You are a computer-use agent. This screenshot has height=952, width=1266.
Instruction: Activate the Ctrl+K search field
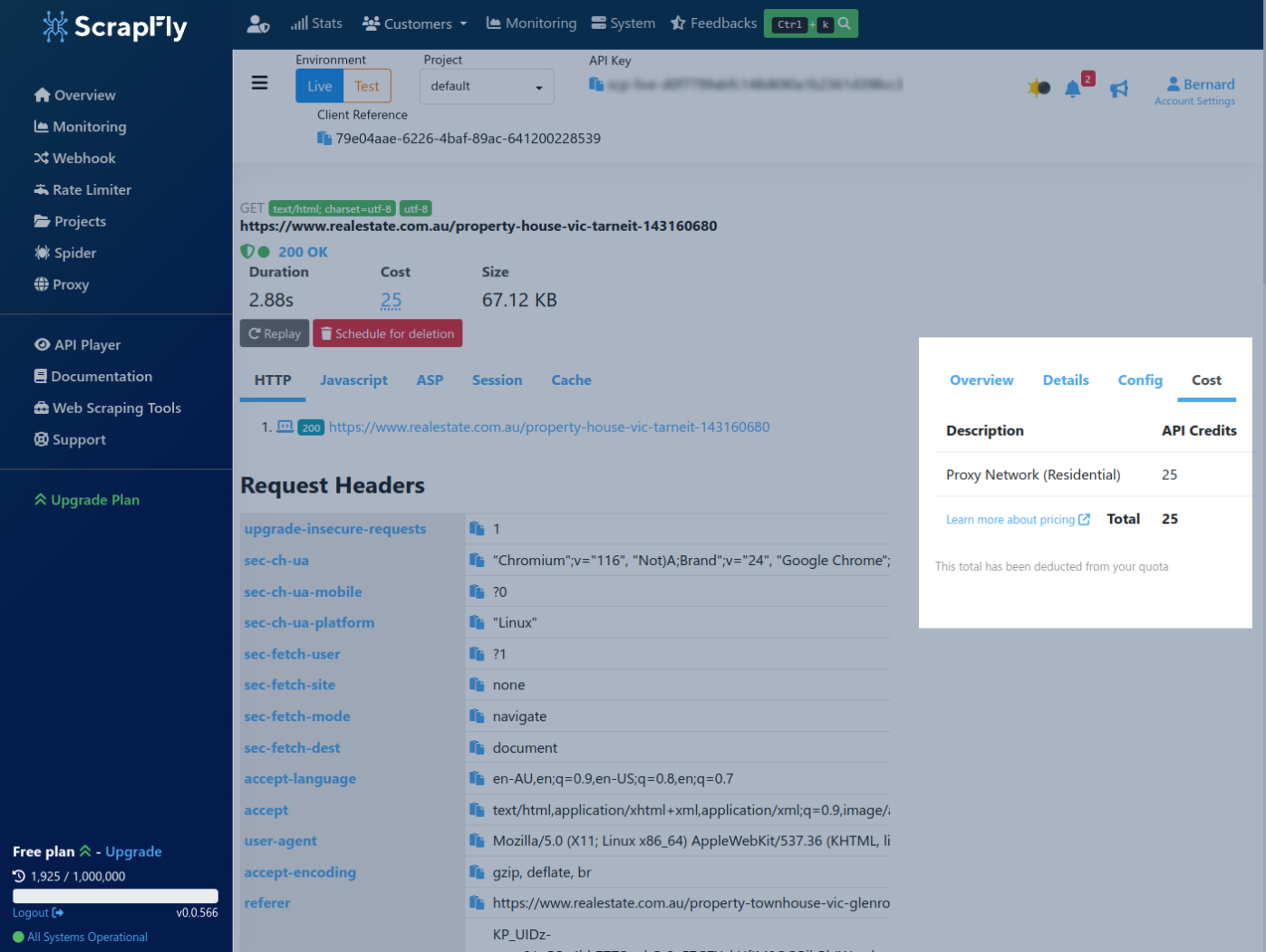810,24
